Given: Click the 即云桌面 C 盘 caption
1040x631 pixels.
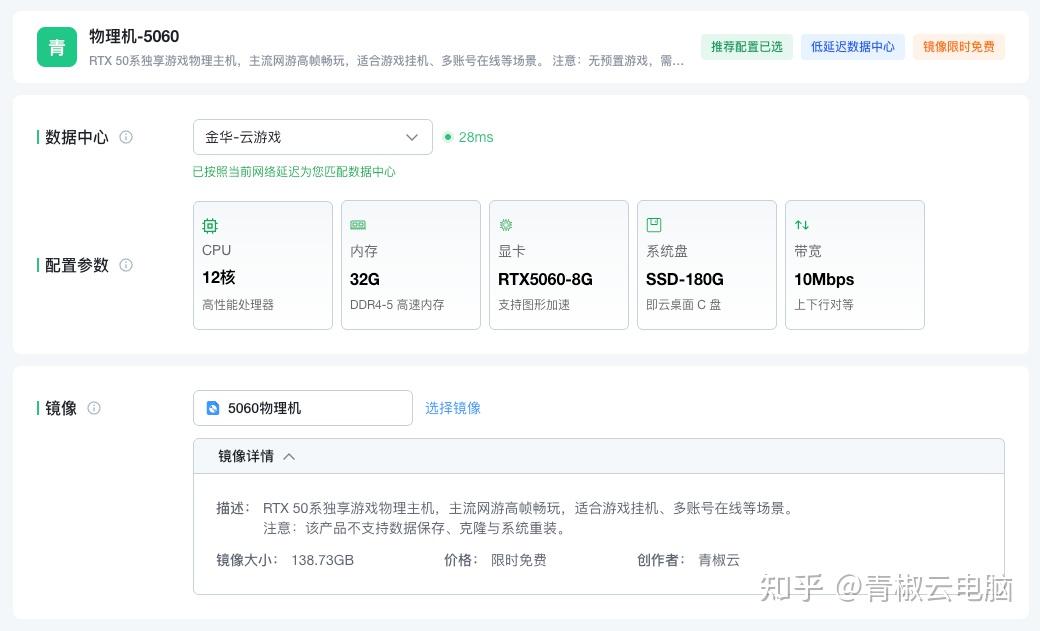Looking at the screenshot, I should click(x=683, y=305).
